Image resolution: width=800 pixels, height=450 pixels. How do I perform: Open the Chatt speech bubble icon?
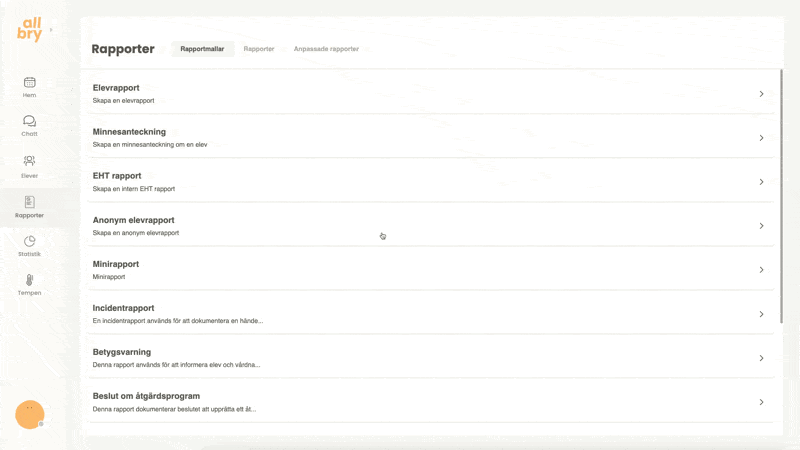pos(30,121)
